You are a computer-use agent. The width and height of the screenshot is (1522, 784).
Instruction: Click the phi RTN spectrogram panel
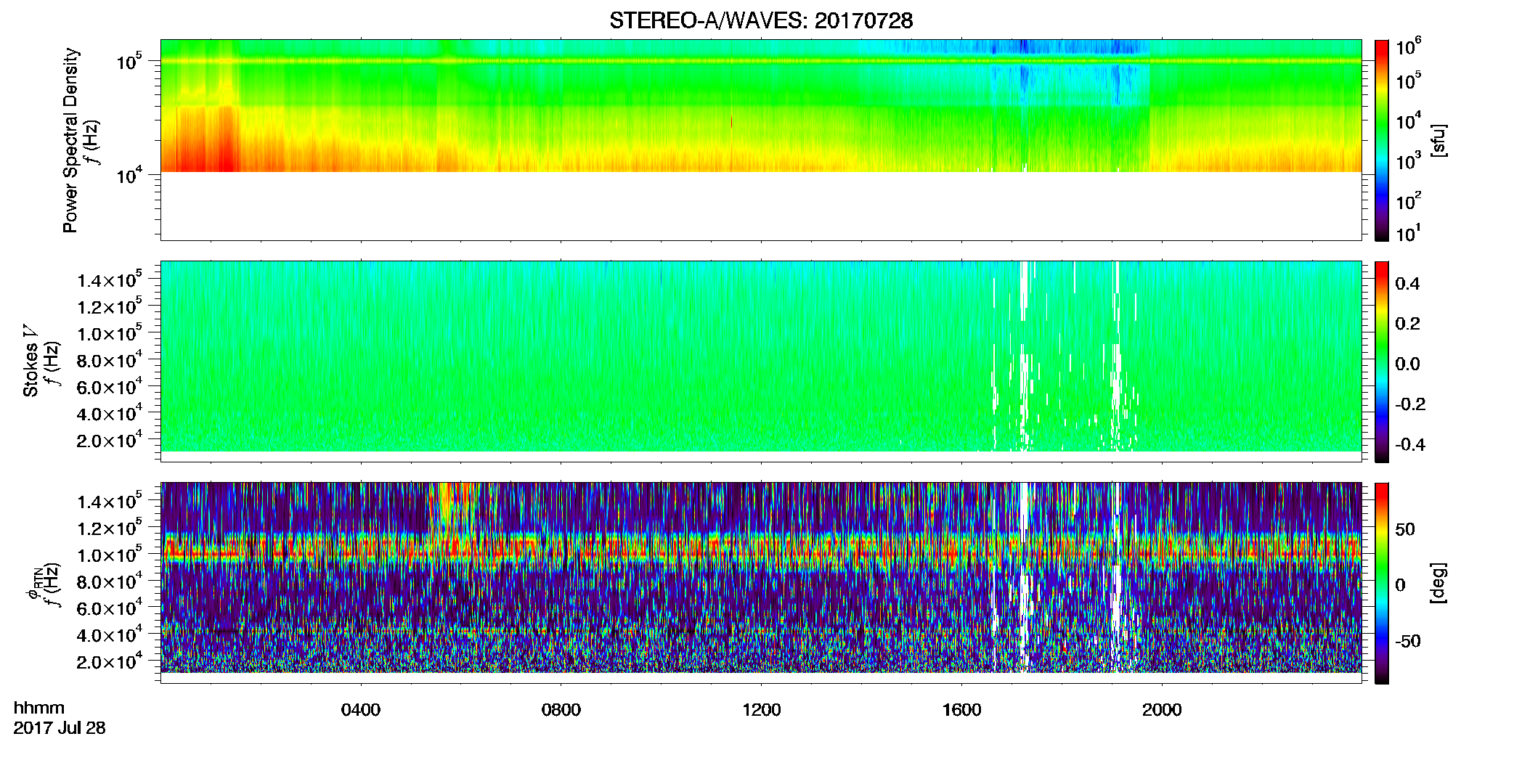coord(761,583)
